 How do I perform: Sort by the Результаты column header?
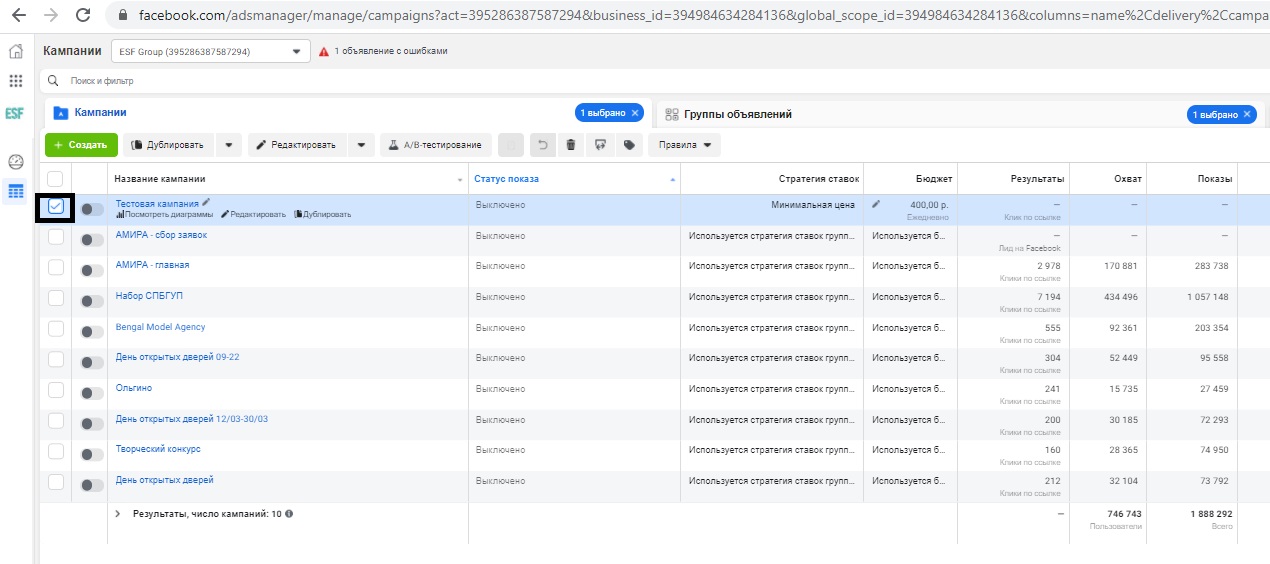point(1035,179)
